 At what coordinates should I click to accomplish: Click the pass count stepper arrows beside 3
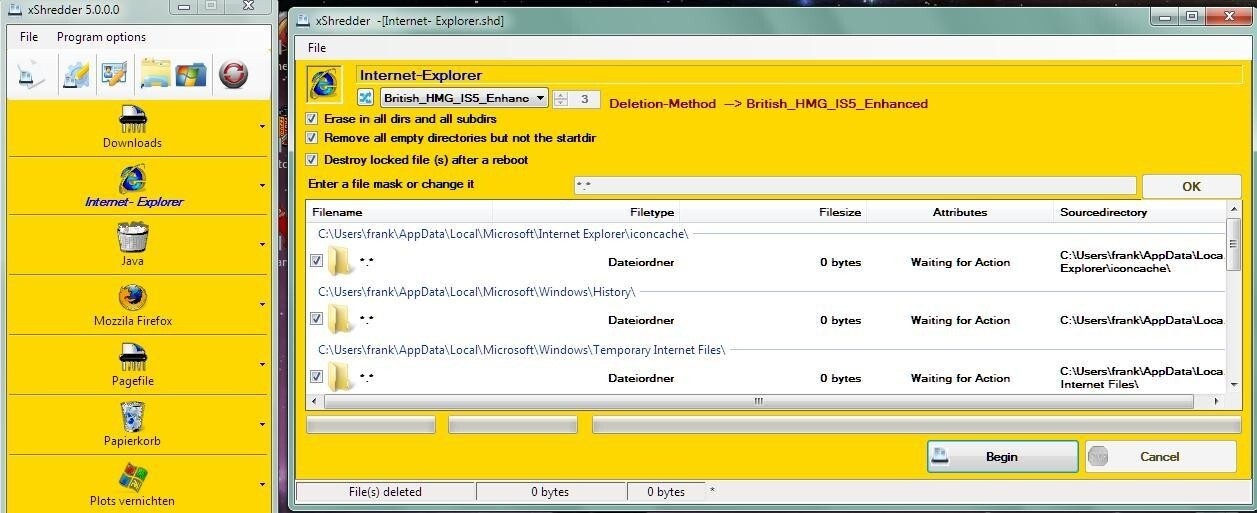click(560, 99)
